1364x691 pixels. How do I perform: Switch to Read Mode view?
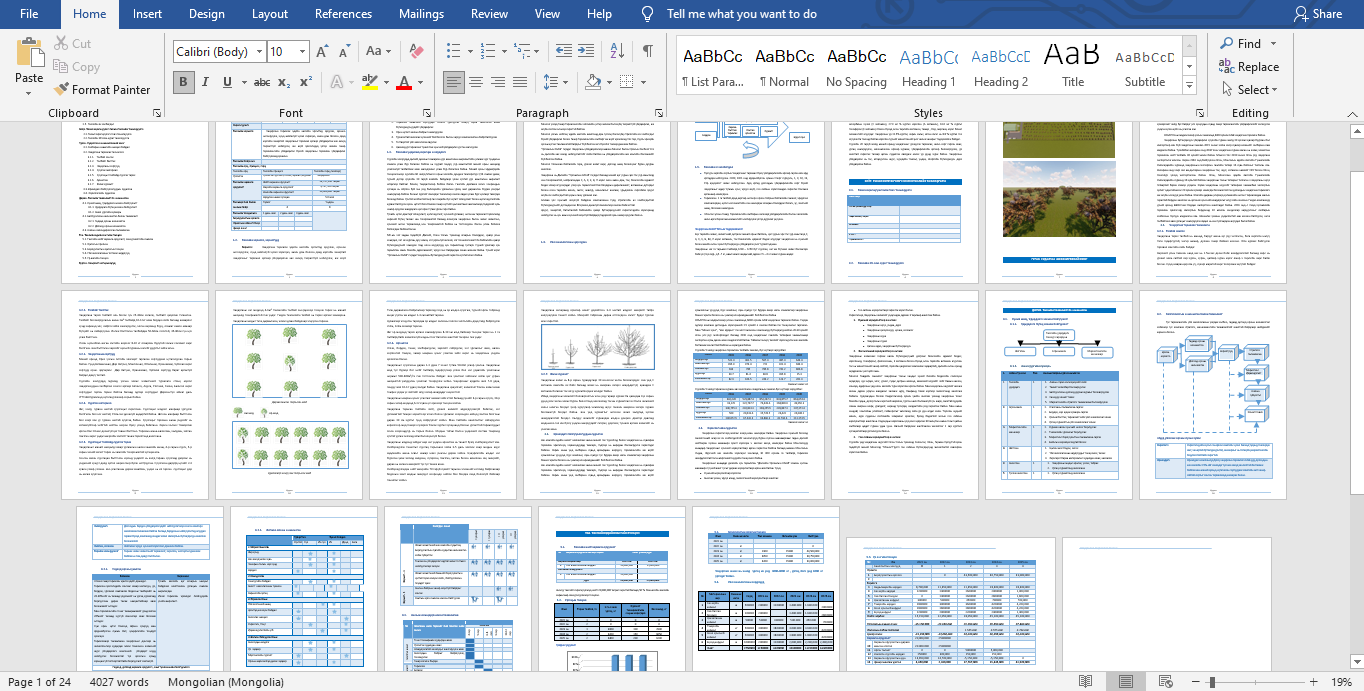click(1085, 681)
